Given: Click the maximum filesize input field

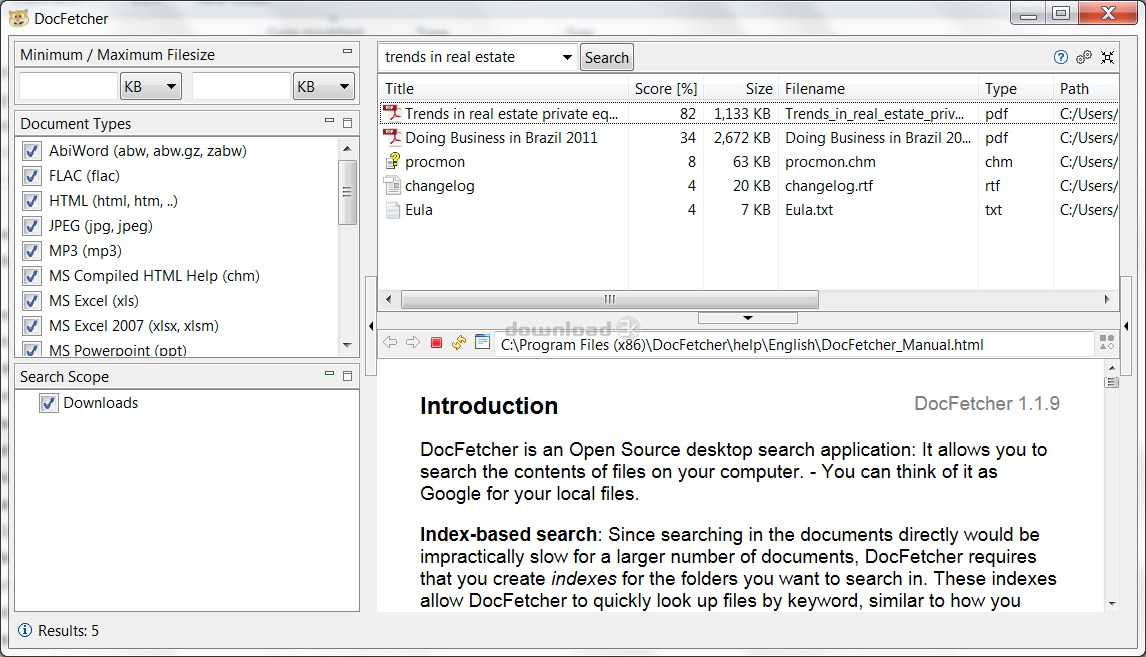Looking at the screenshot, I should pos(241,86).
